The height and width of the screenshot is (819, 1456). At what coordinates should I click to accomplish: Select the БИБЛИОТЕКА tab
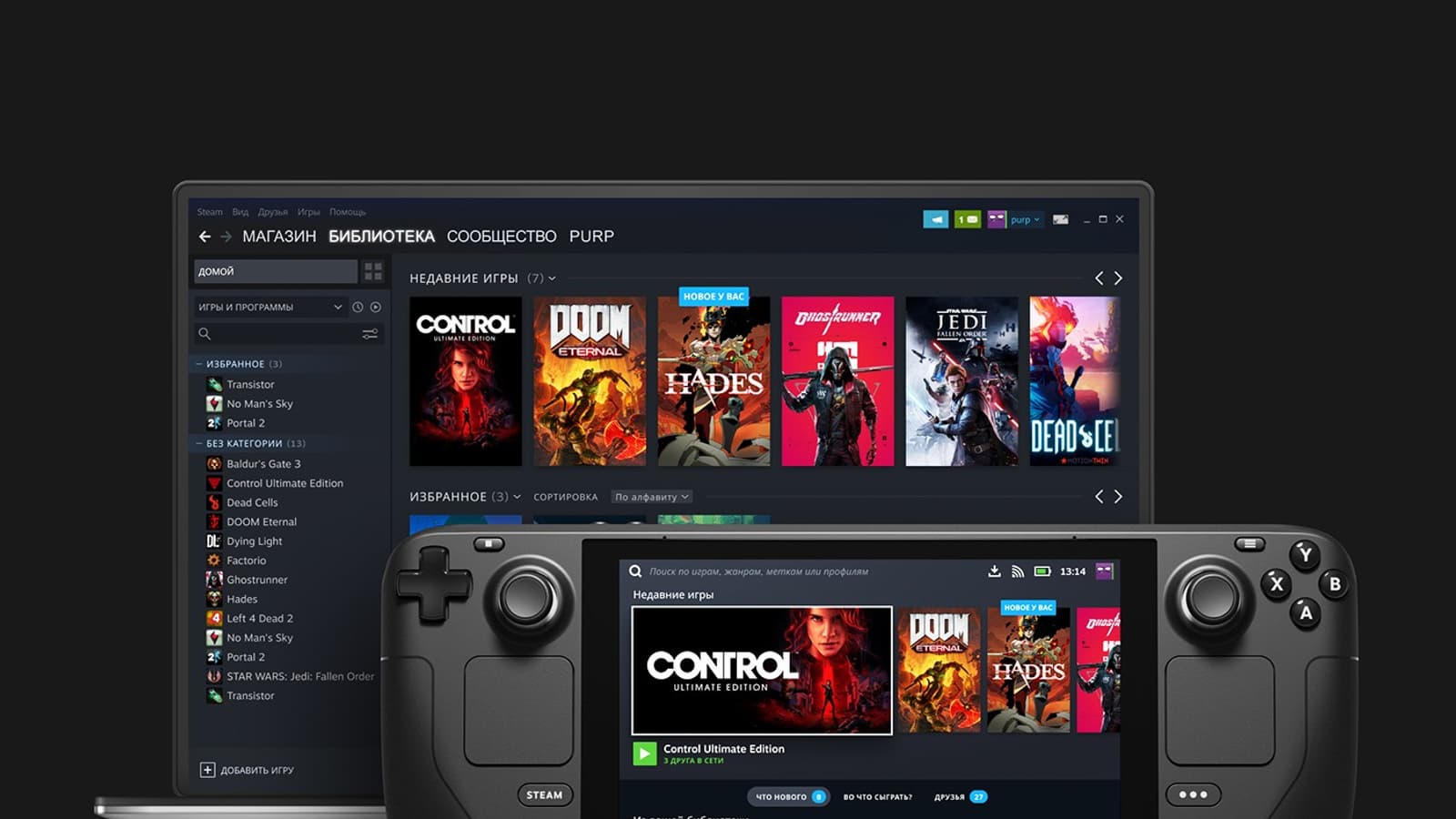pyautogui.click(x=381, y=237)
